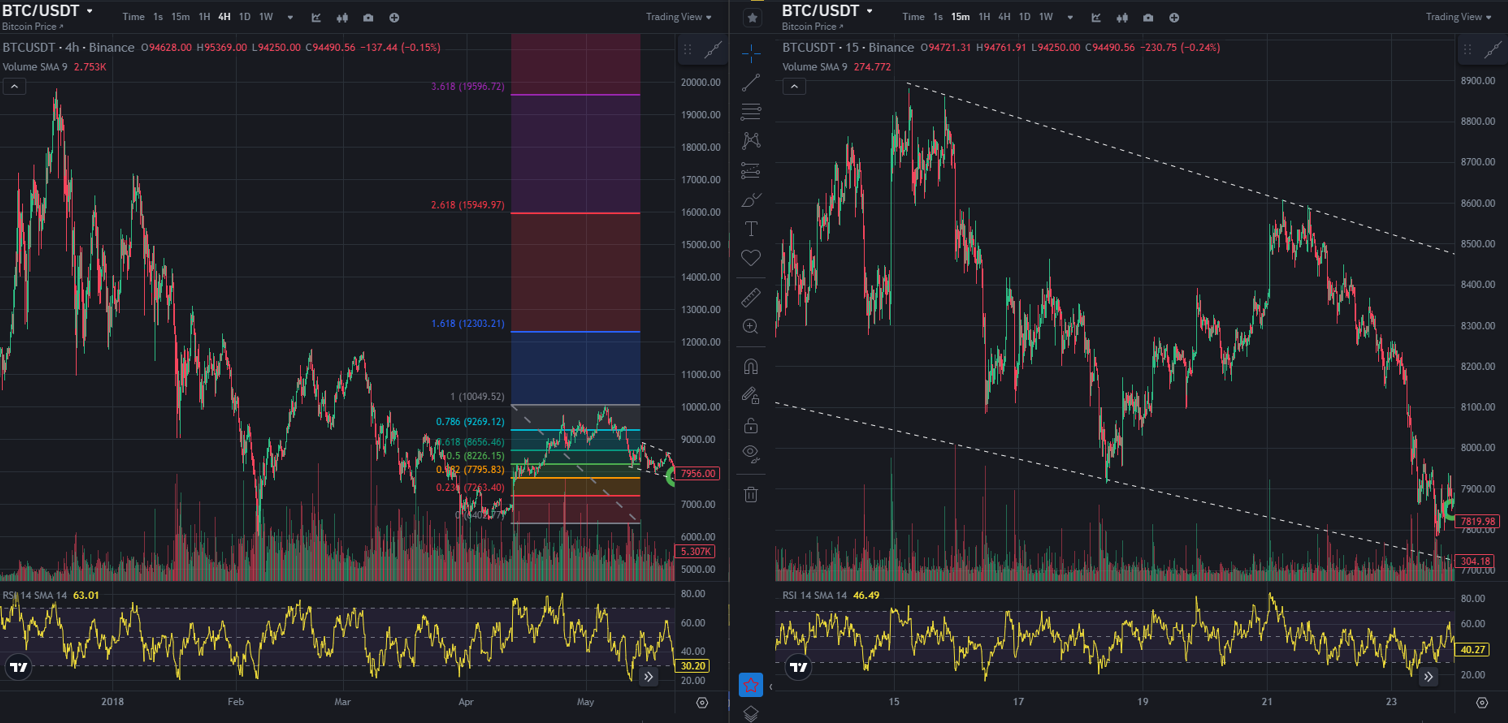Screen dimensions: 1508x723
Task: Open indicators icon in right chart toolbar
Action: 1097,17
